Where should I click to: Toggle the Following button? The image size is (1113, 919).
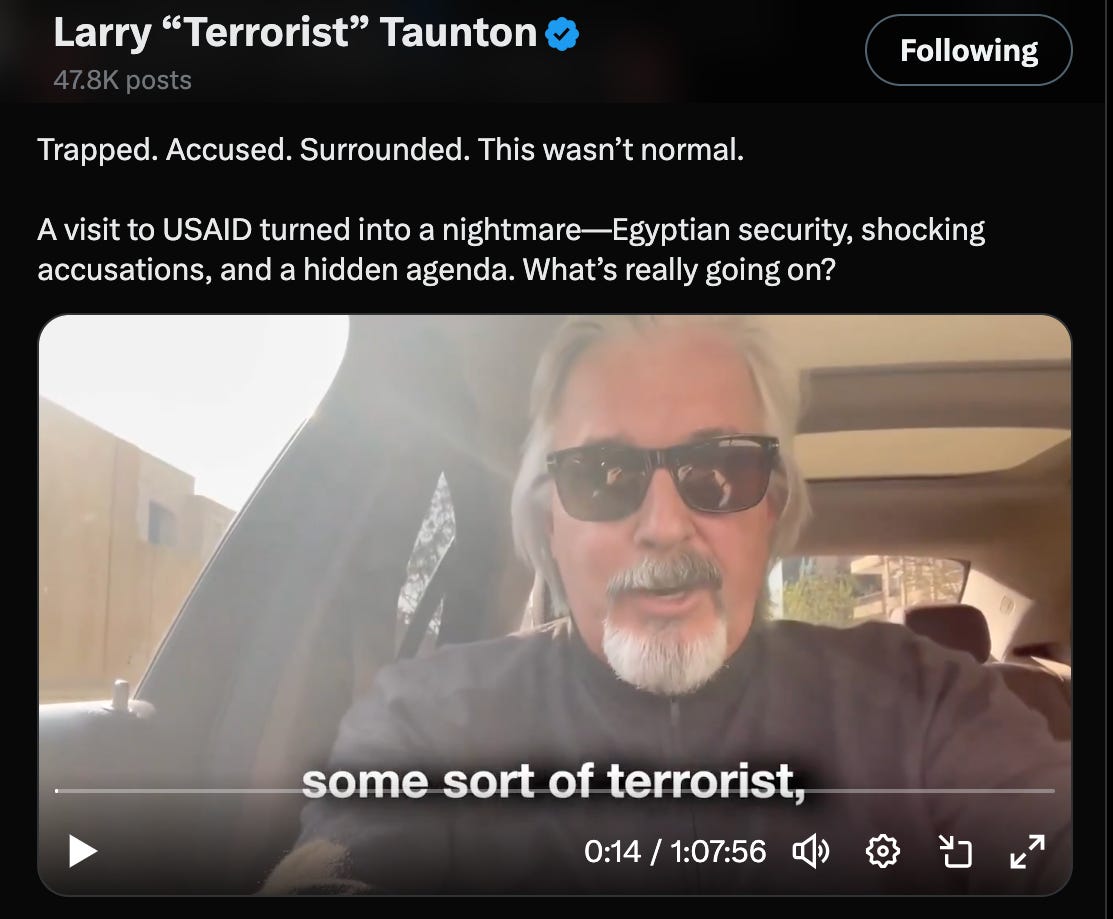point(968,50)
